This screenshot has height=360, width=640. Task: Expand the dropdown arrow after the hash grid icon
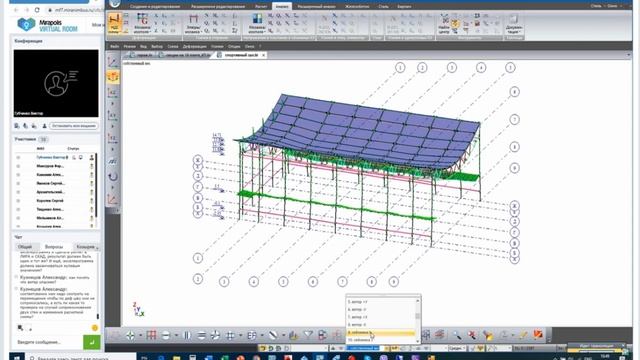click(240, 336)
